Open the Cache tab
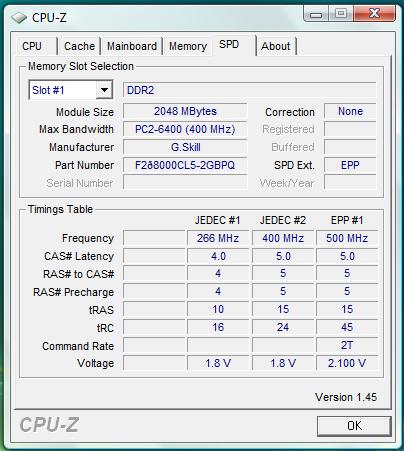 click(79, 46)
